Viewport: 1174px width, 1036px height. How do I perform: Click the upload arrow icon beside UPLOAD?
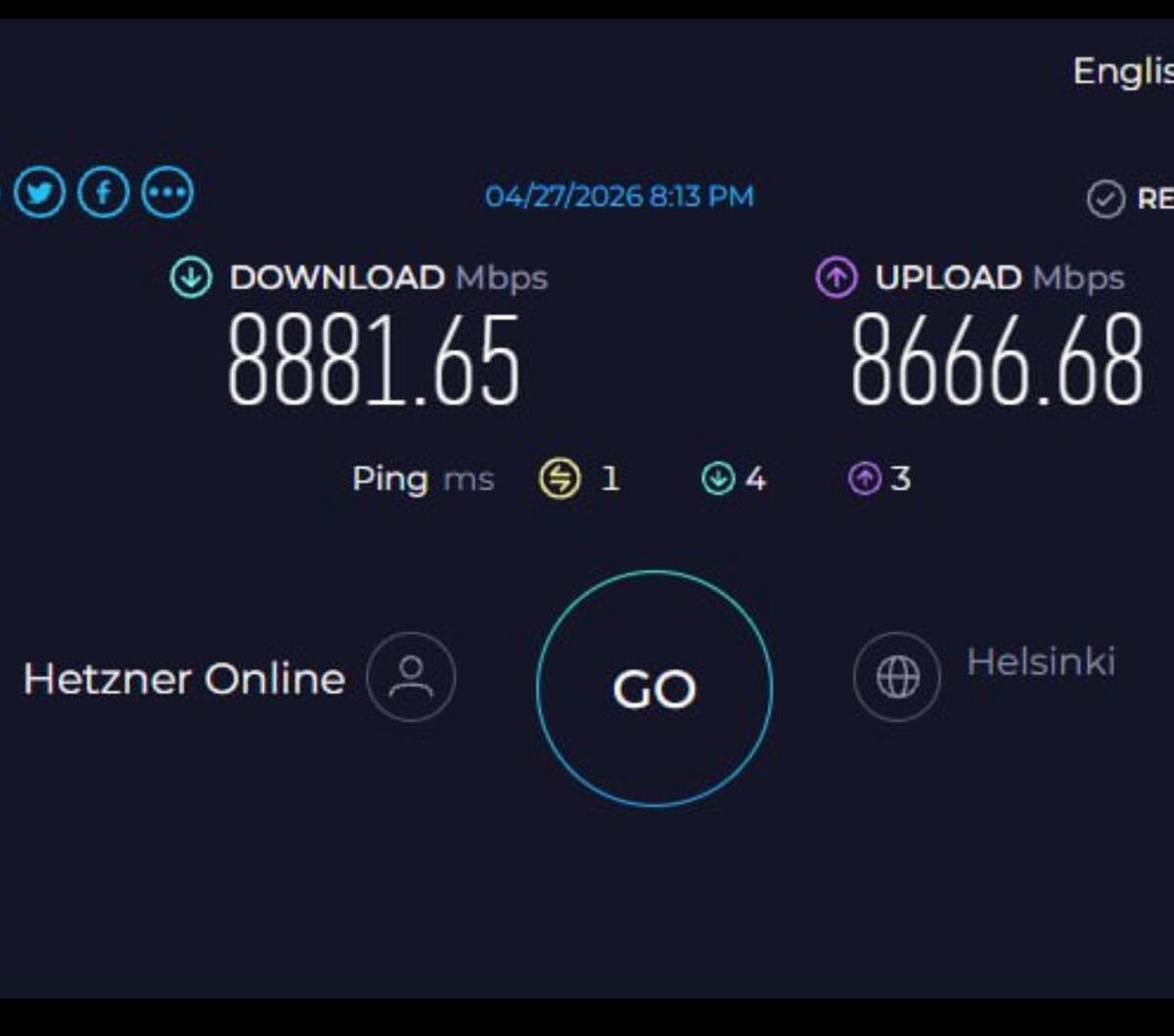(x=836, y=278)
